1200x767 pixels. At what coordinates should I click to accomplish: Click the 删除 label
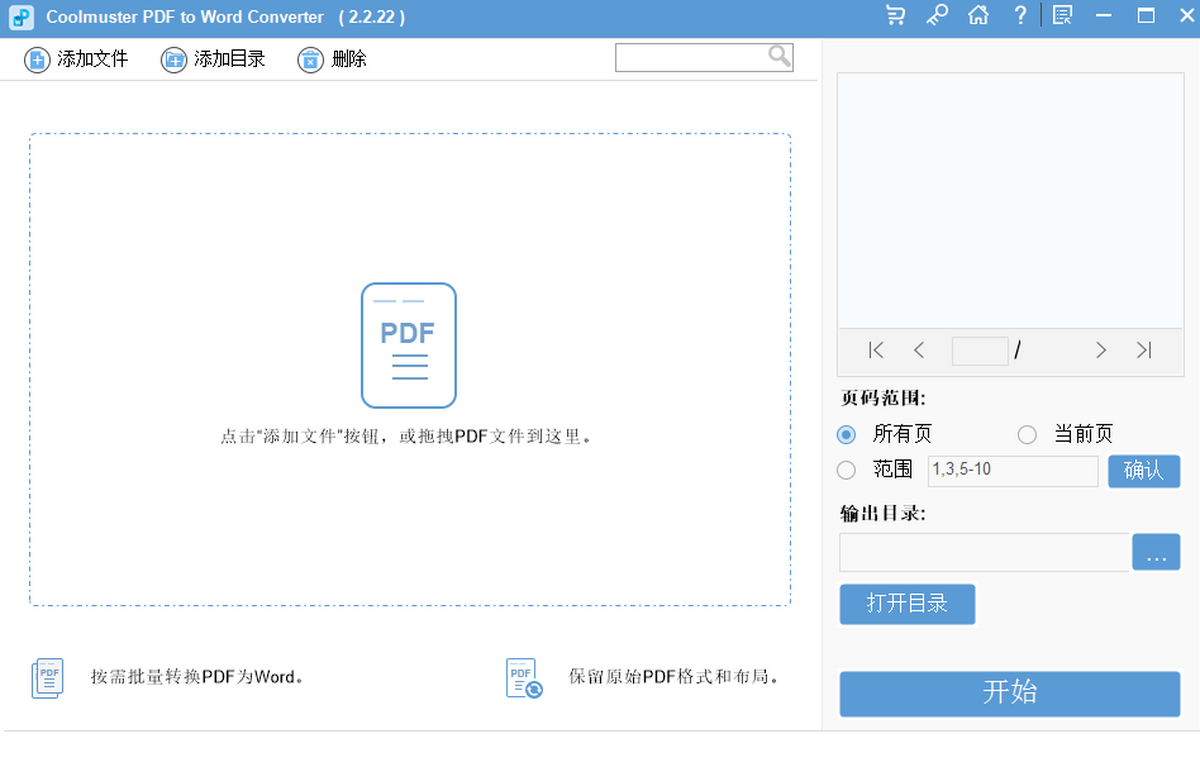click(x=349, y=59)
